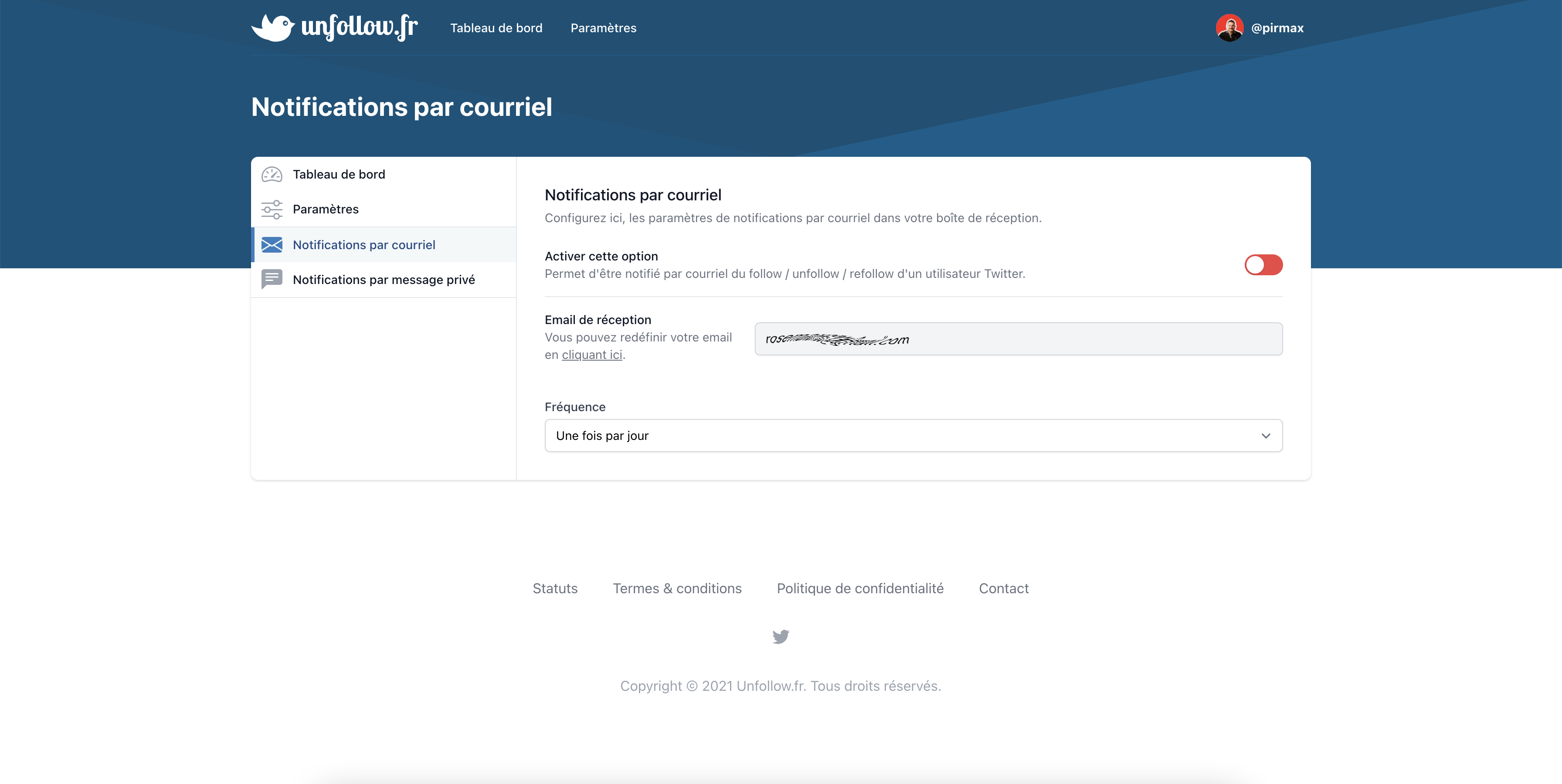
Task: Click the envelope icon in sidebar
Action: coord(272,245)
